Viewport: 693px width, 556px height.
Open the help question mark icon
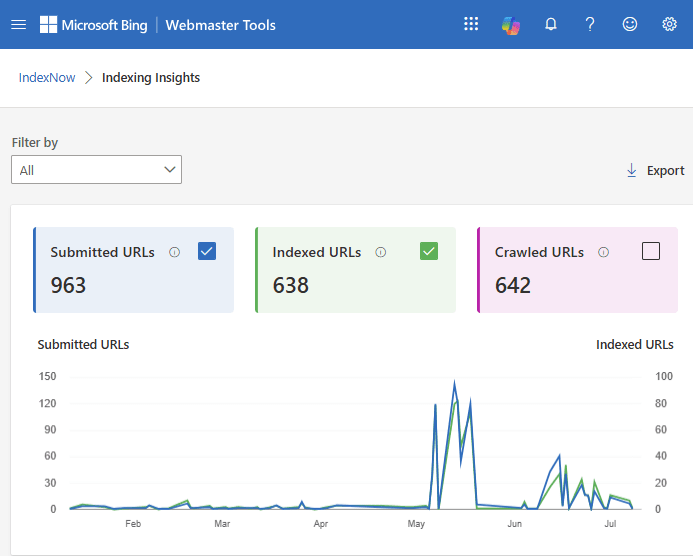(590, 24)
